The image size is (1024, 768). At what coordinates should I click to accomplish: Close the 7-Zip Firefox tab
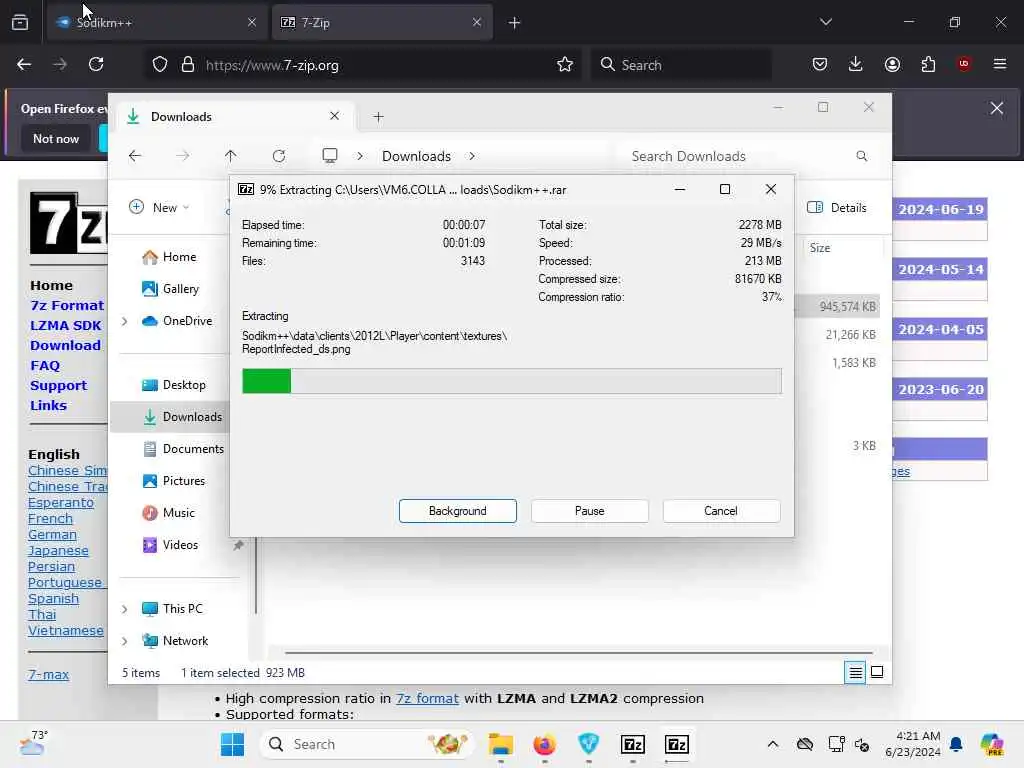pyautogui.click(x=477, y=22)
